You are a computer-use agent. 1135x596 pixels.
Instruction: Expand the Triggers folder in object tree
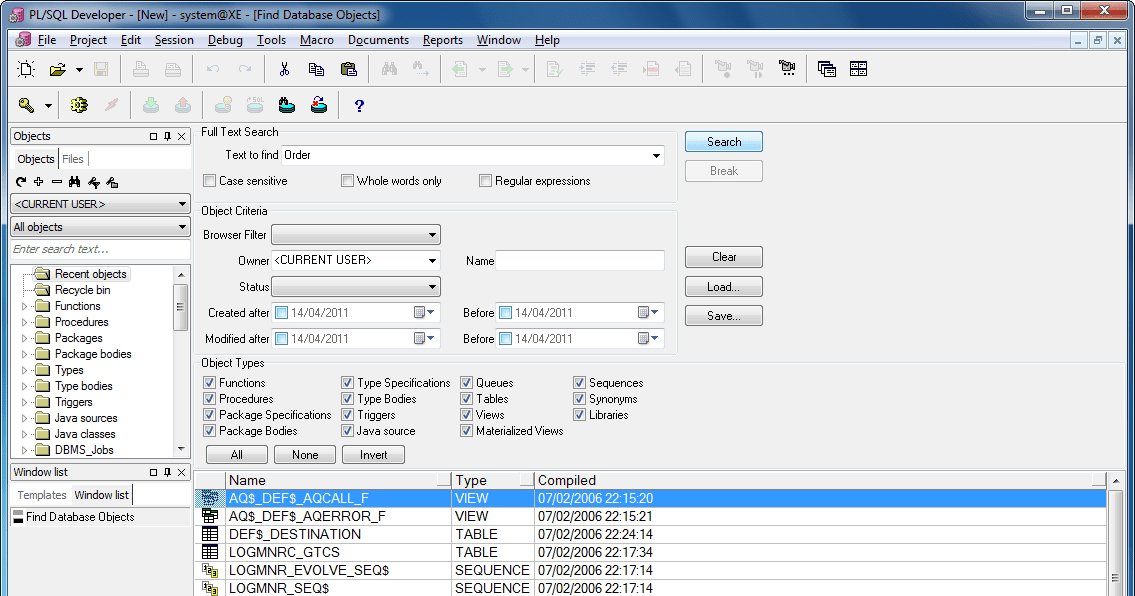[25, 402]
